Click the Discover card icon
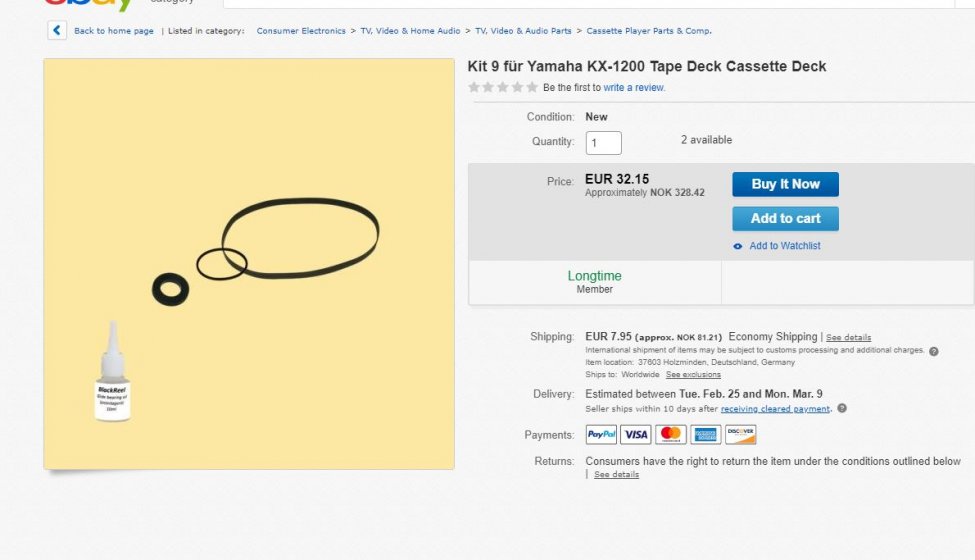 [741, 434]
